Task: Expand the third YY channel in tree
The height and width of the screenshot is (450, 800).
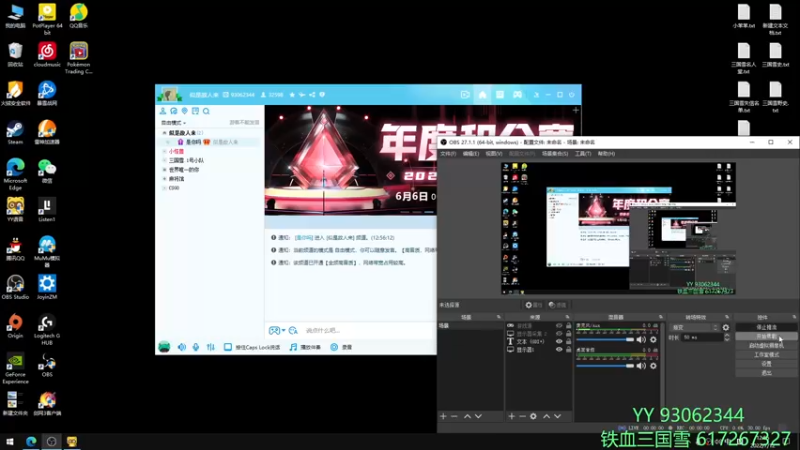Action: (164, 160)
